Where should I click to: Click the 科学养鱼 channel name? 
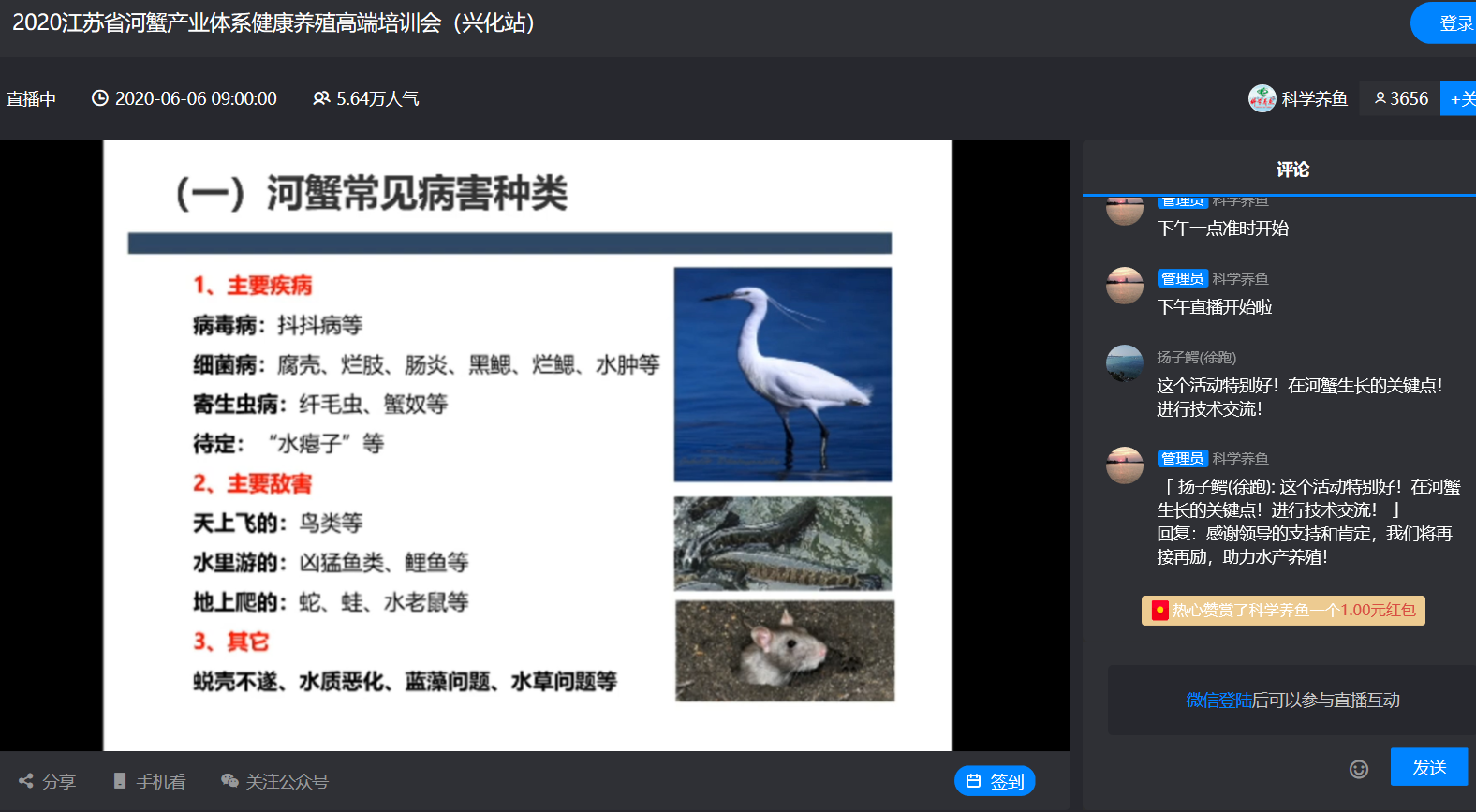1314,98
